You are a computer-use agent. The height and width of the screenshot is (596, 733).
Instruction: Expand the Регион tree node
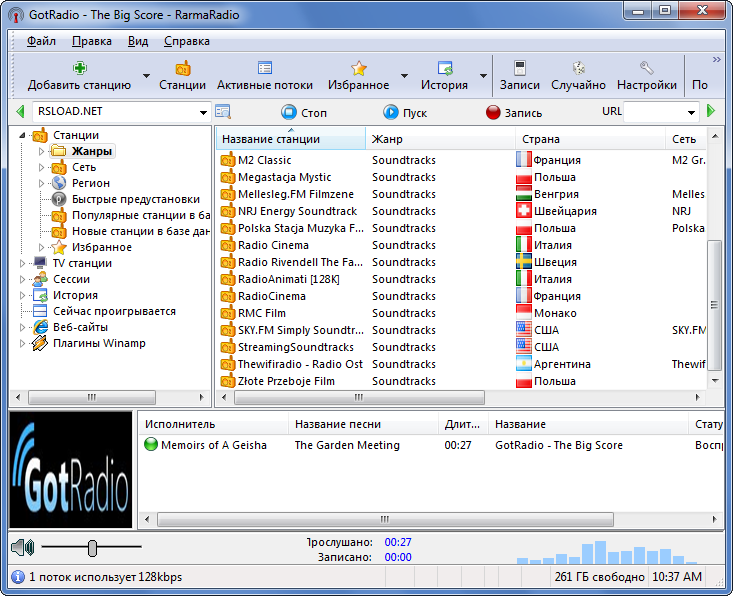[x=41, y=183]
